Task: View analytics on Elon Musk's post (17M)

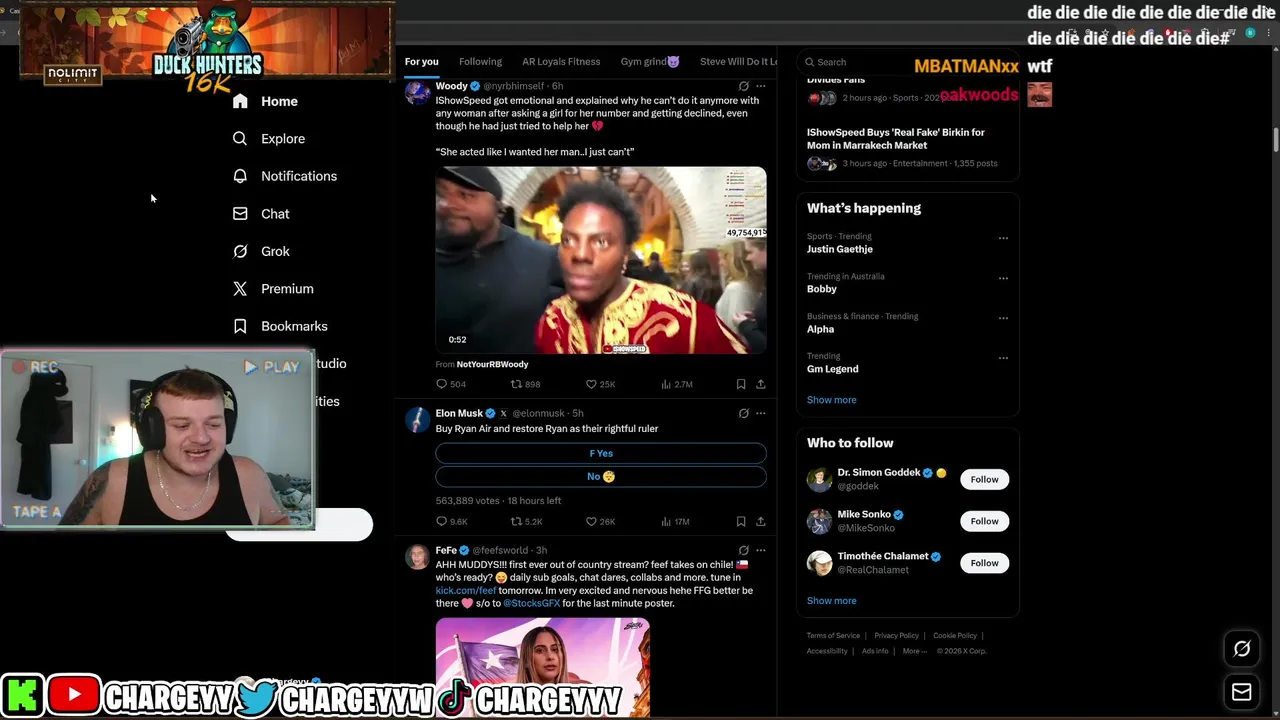Action: [x=676, y=521]
